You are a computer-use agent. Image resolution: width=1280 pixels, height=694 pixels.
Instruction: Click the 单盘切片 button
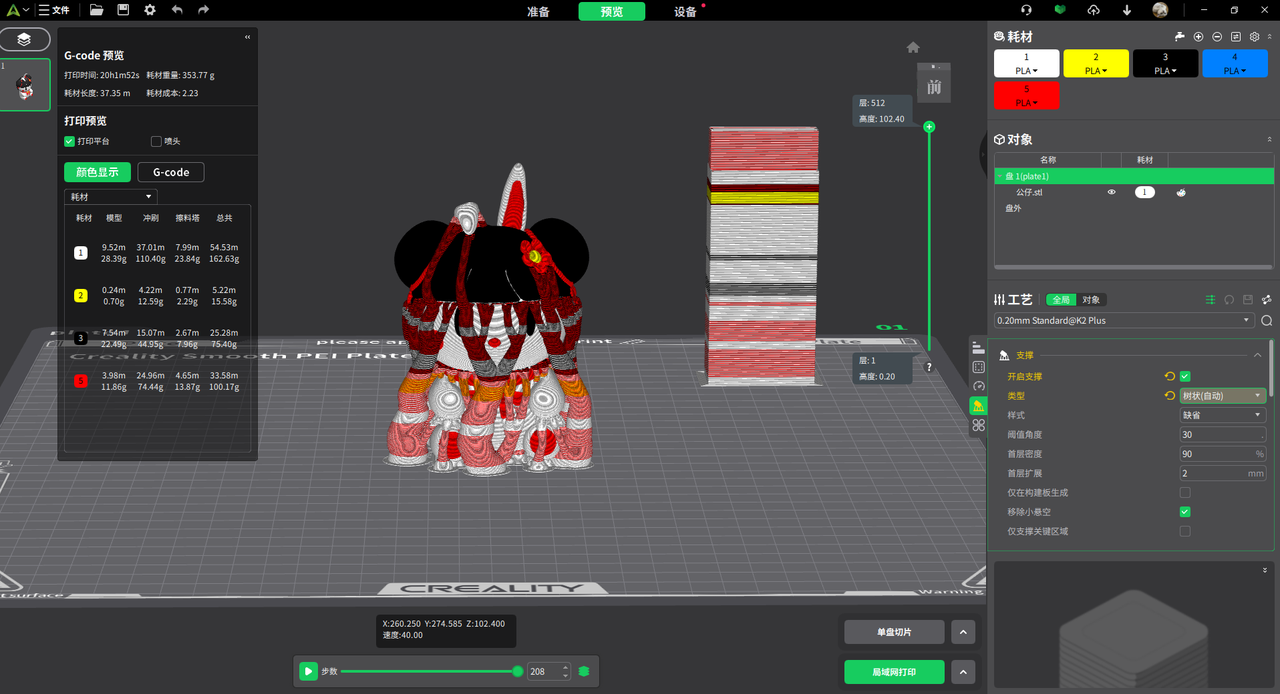(894, 632)
